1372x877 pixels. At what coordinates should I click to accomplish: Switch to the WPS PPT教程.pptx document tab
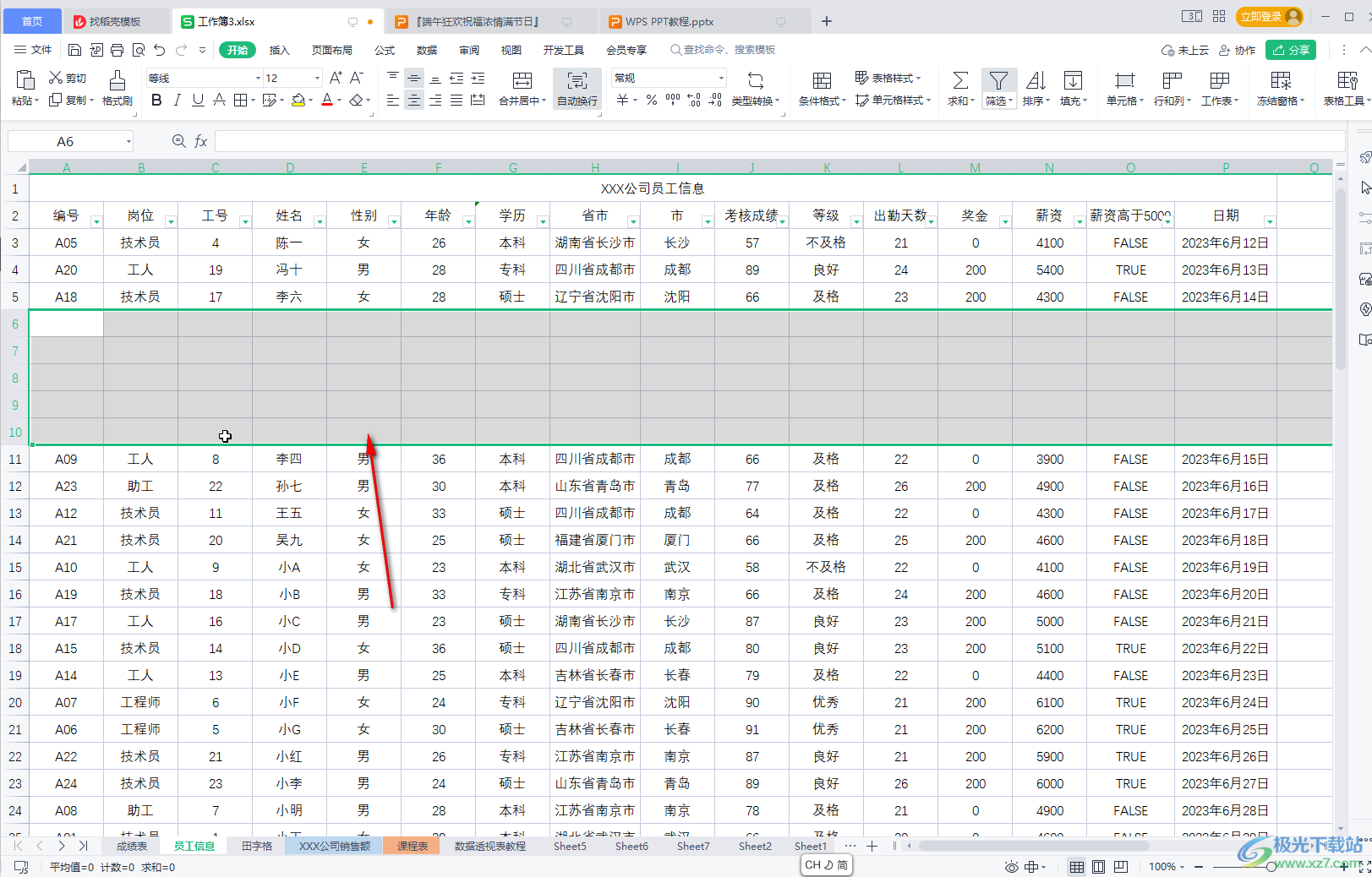click(703, 21)
